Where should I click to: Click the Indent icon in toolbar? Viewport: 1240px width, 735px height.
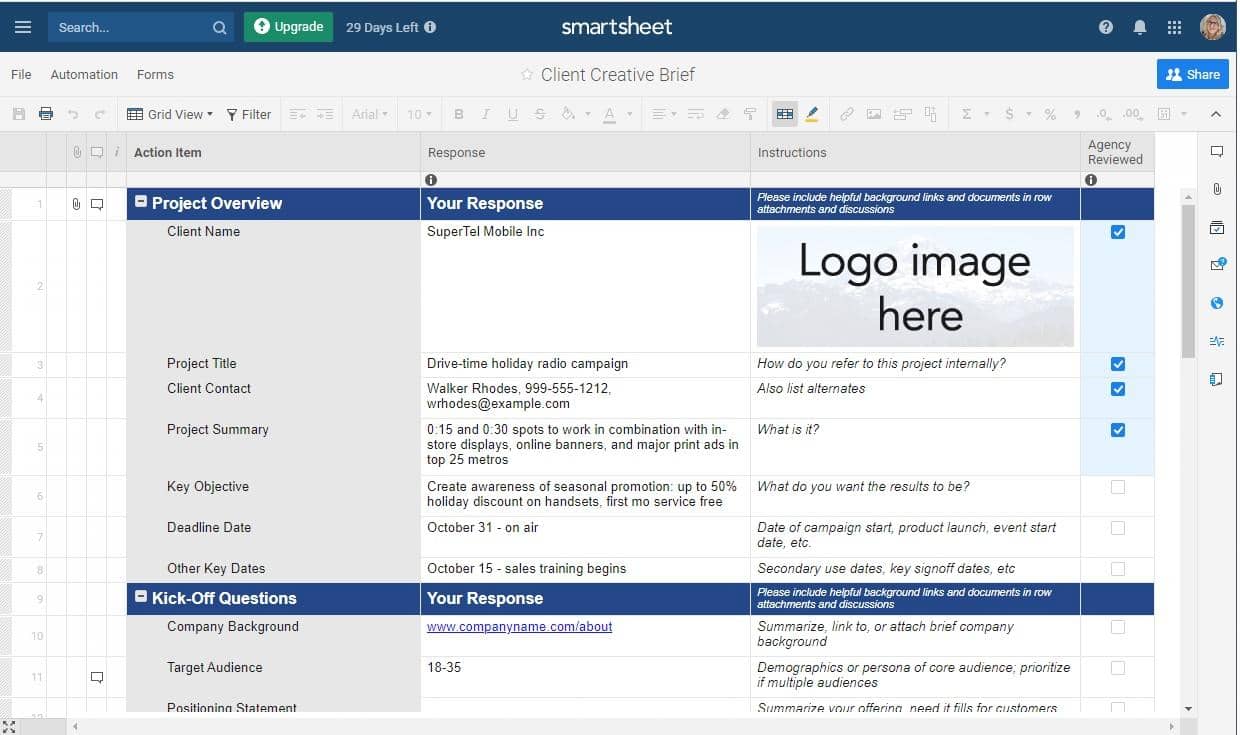(324, 114)
